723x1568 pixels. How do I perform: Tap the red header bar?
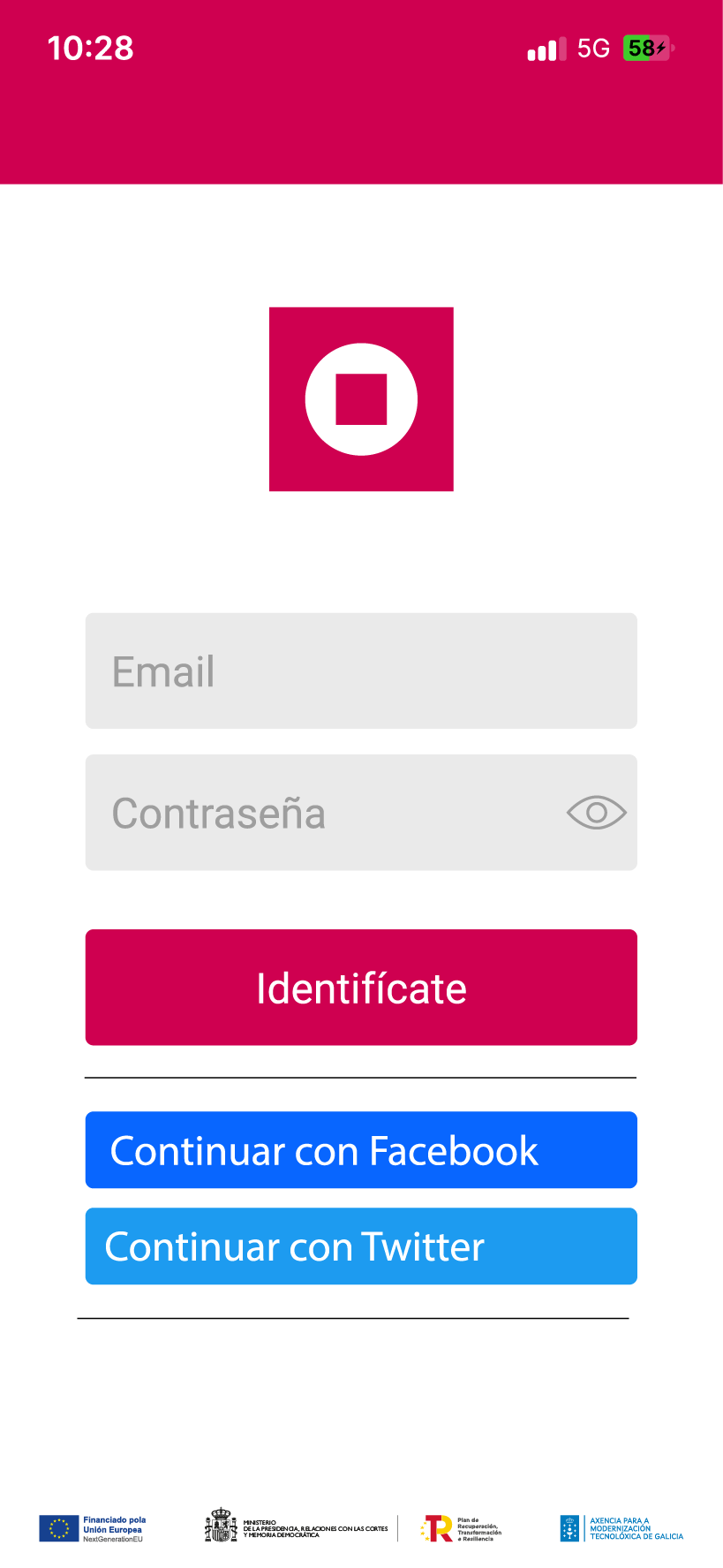coord(361,133)
